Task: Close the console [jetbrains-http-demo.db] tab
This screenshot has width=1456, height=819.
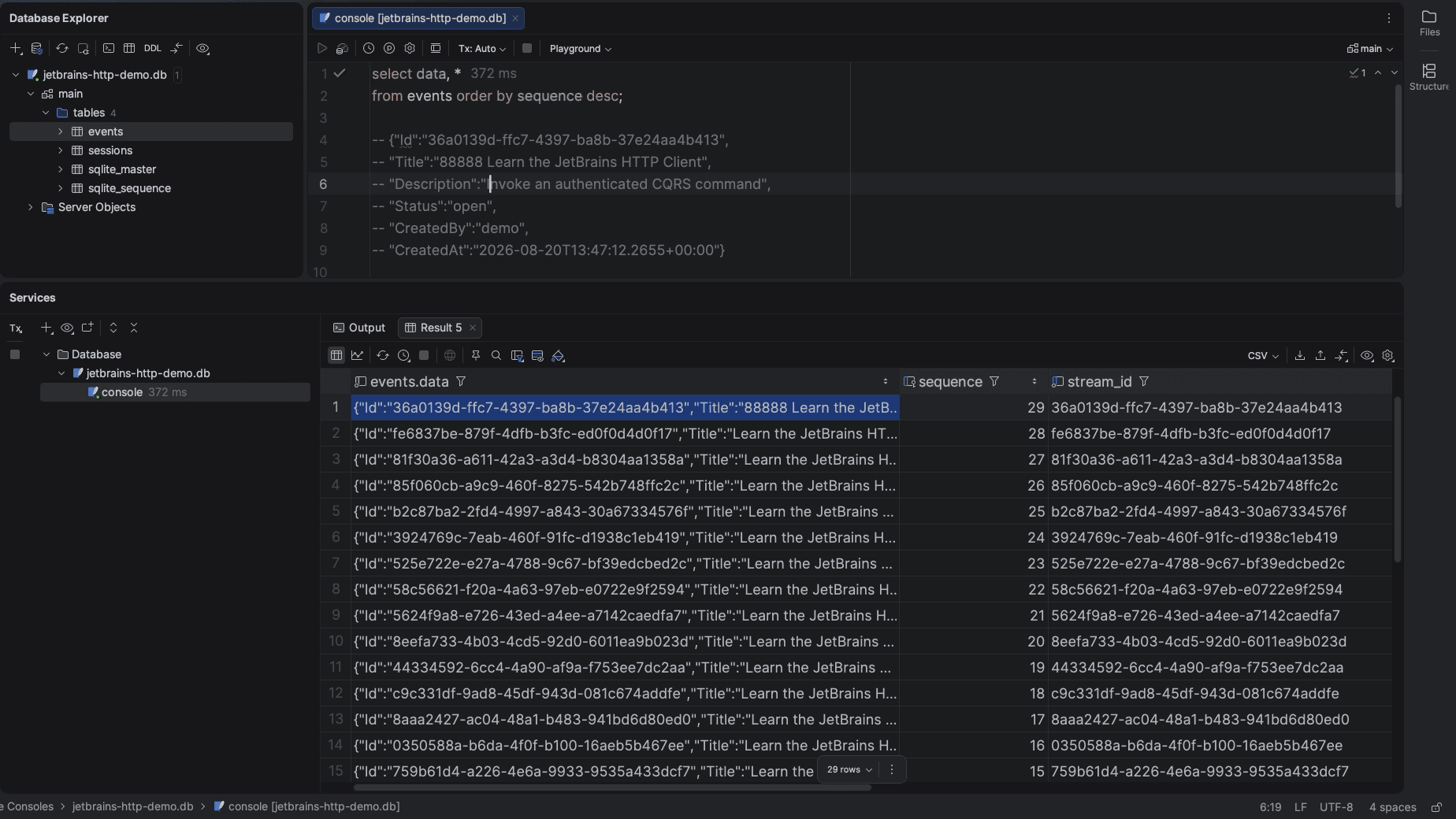Action: pyautogui.click(x=515, y=18)
